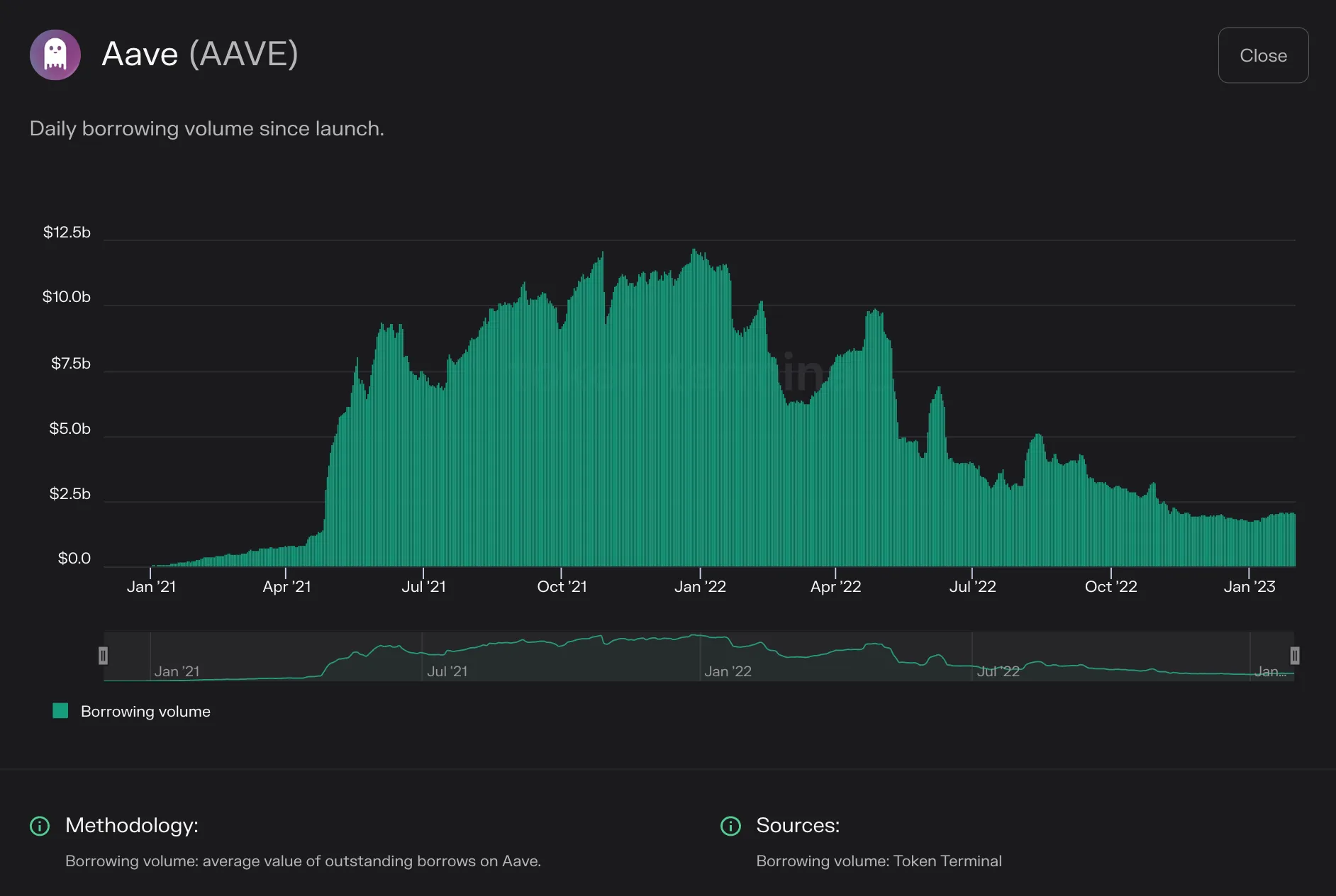Click the Oct '21 x-axis label
The height and width of the screenshot is (896, 1336).
(562, 586)
